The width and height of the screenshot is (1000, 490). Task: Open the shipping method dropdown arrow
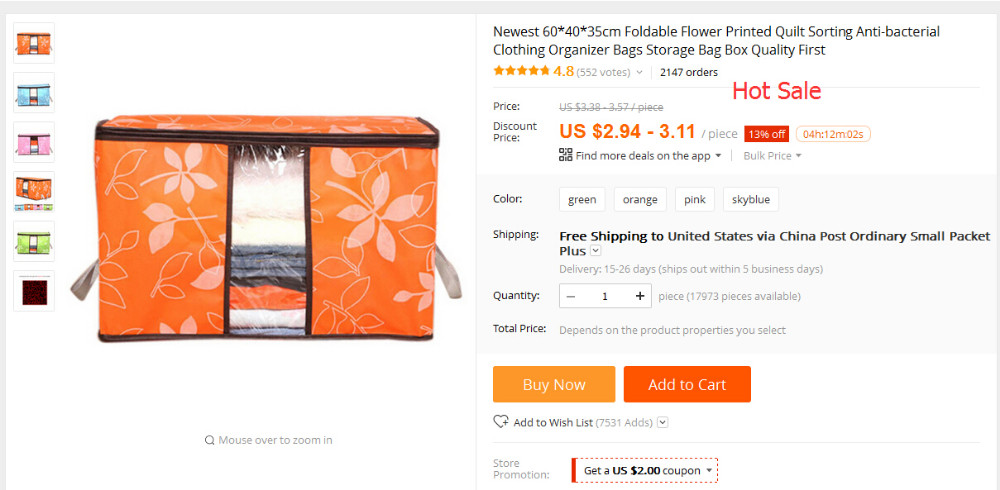[x=596, y=251]
